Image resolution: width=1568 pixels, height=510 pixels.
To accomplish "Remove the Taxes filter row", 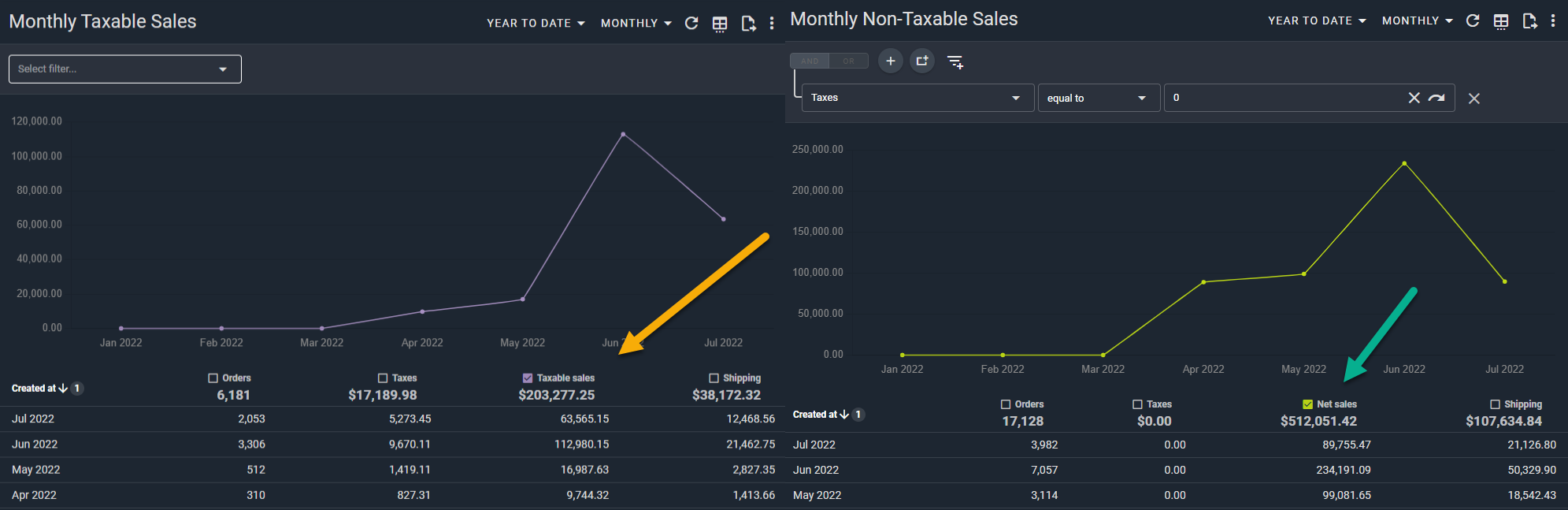I will (1474, 99).
